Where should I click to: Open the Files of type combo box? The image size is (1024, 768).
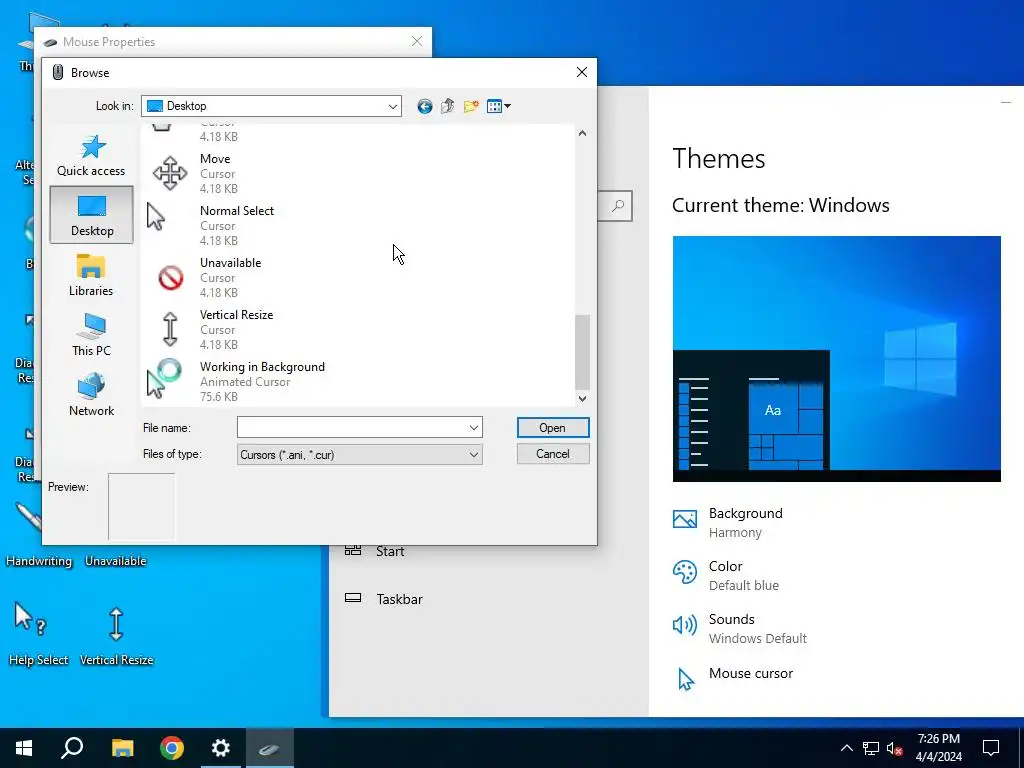pos(359,455)
